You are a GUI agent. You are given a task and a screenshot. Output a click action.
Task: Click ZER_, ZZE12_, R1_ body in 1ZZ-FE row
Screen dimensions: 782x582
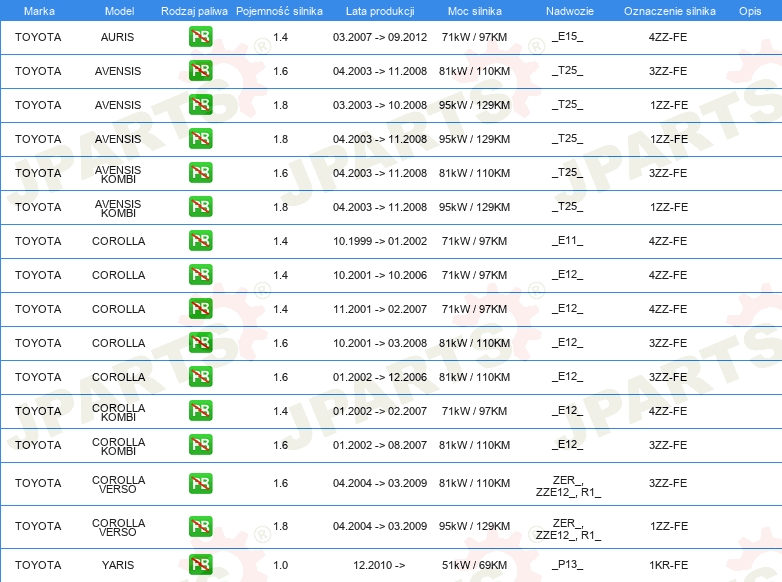point(568,529)
